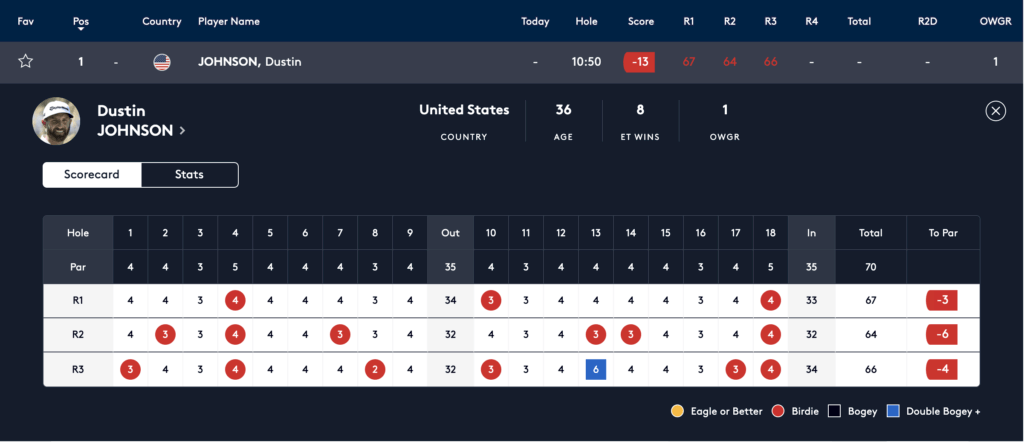Collapse the JOHNSON, Dustin leaderboard row
This screenshot has height=442, width=1024.
[x=250, y=62]
